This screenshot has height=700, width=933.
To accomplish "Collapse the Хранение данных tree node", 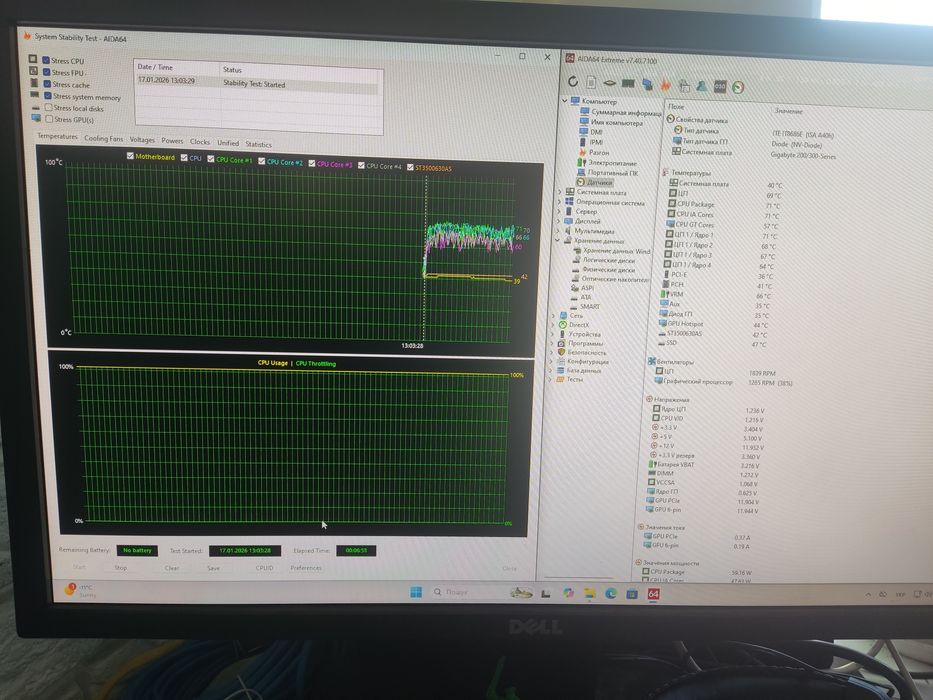I will (557, 240).
